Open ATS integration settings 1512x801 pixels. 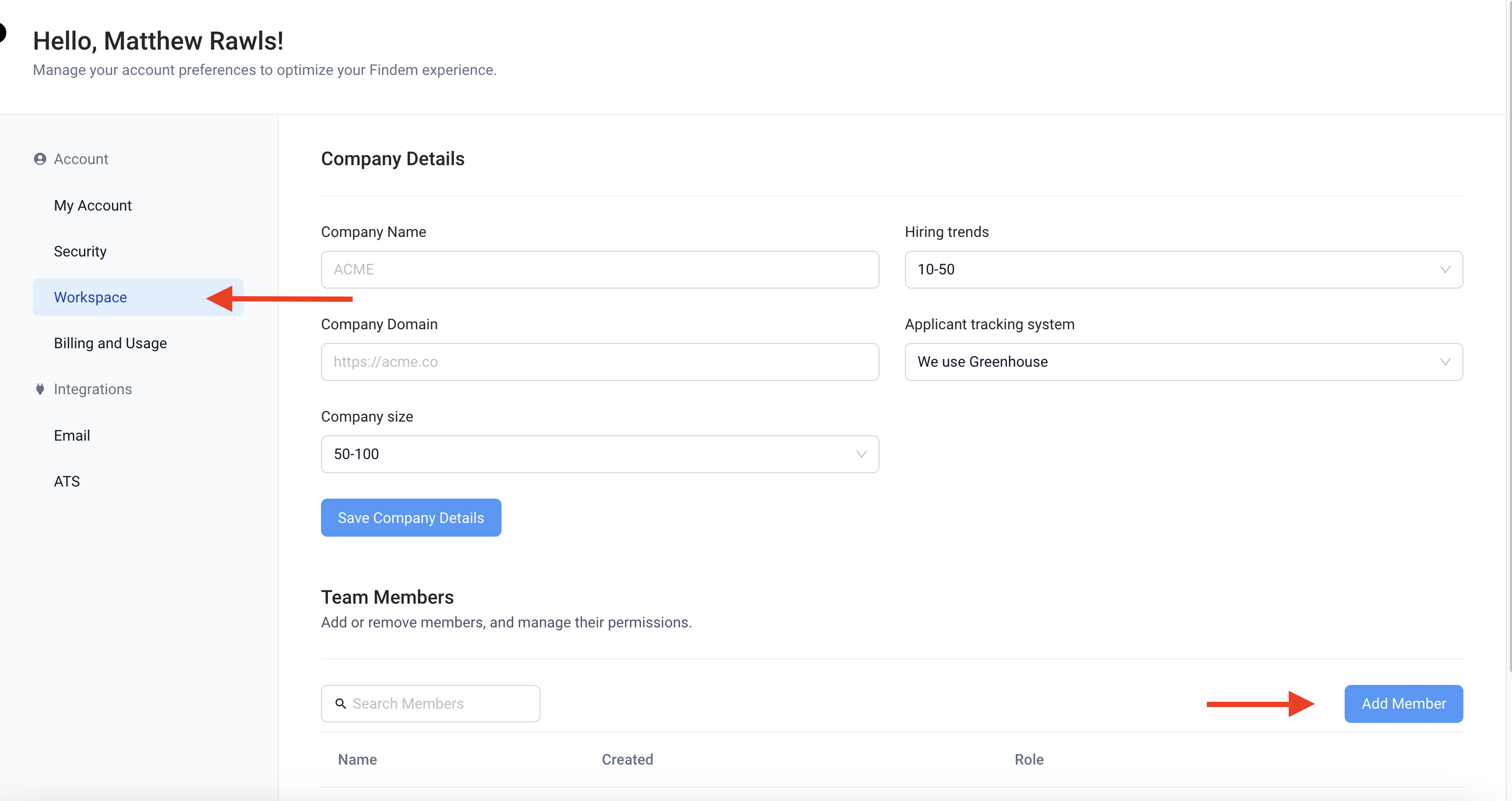pyautogui.click(x=67, y=481)
